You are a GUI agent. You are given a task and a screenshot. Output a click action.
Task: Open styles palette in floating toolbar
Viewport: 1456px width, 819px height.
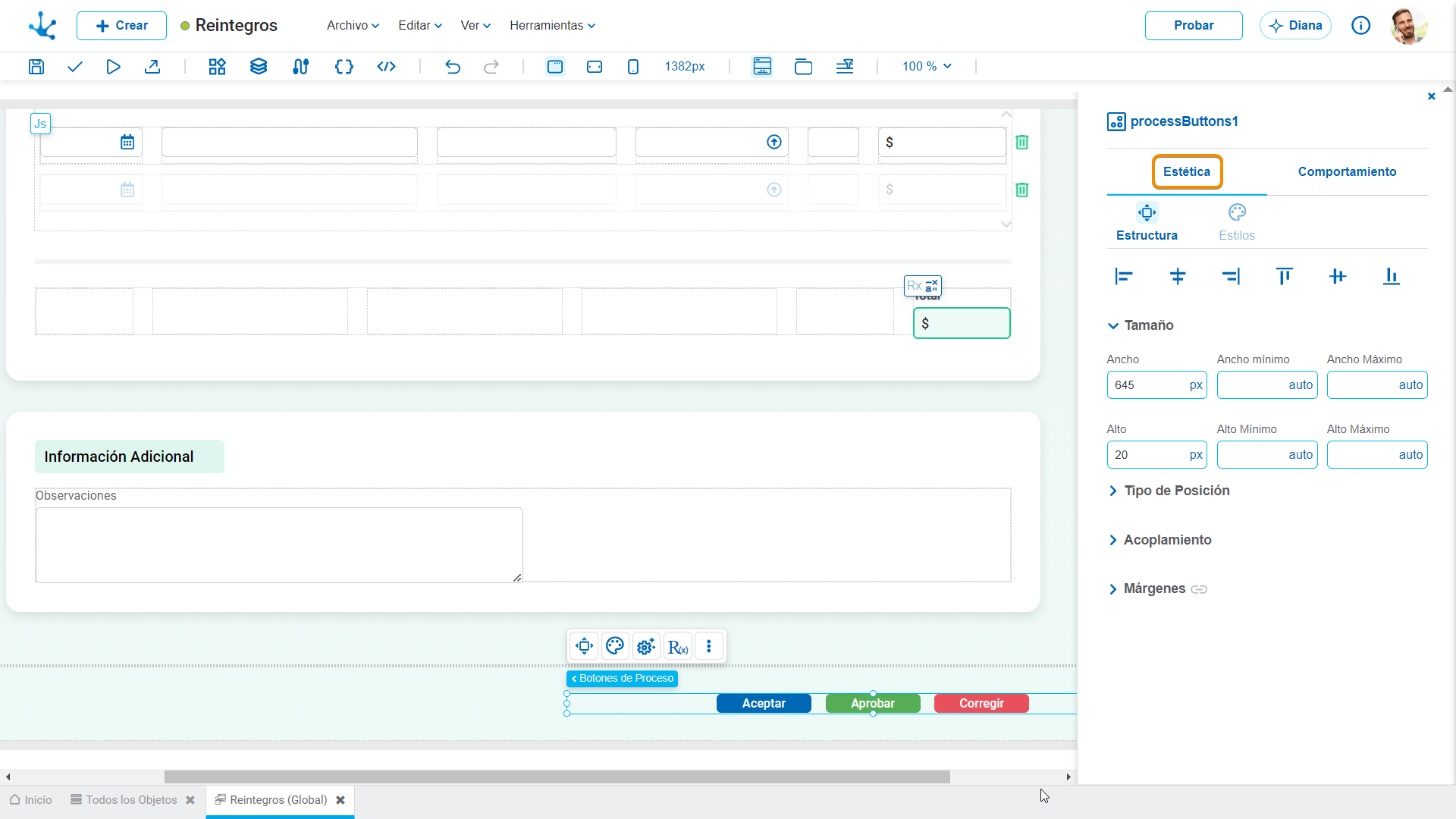615,647
